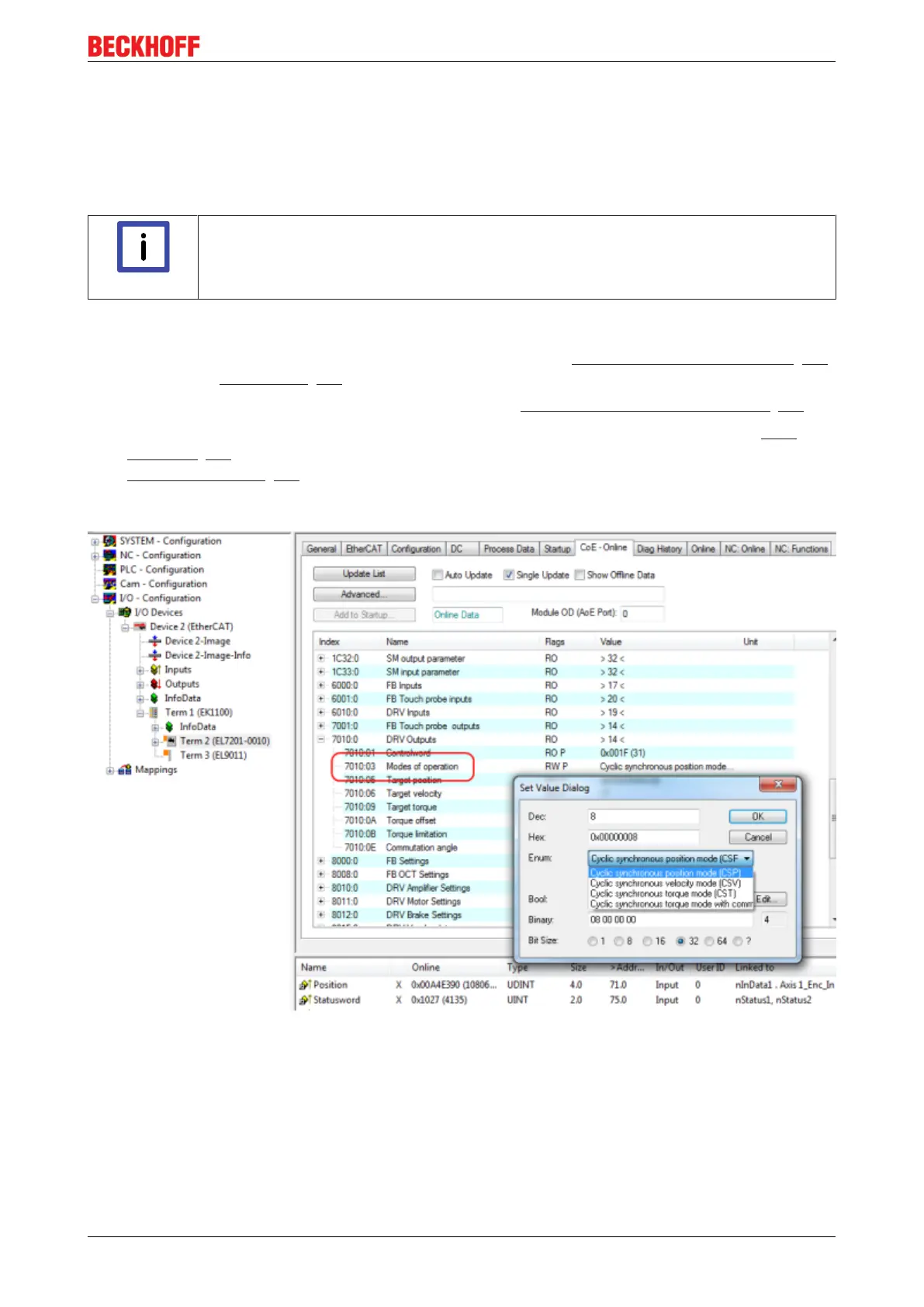Expand the Mappings tree node
924x1307 pixels.
pyautogui.click(x=110, y=771)
